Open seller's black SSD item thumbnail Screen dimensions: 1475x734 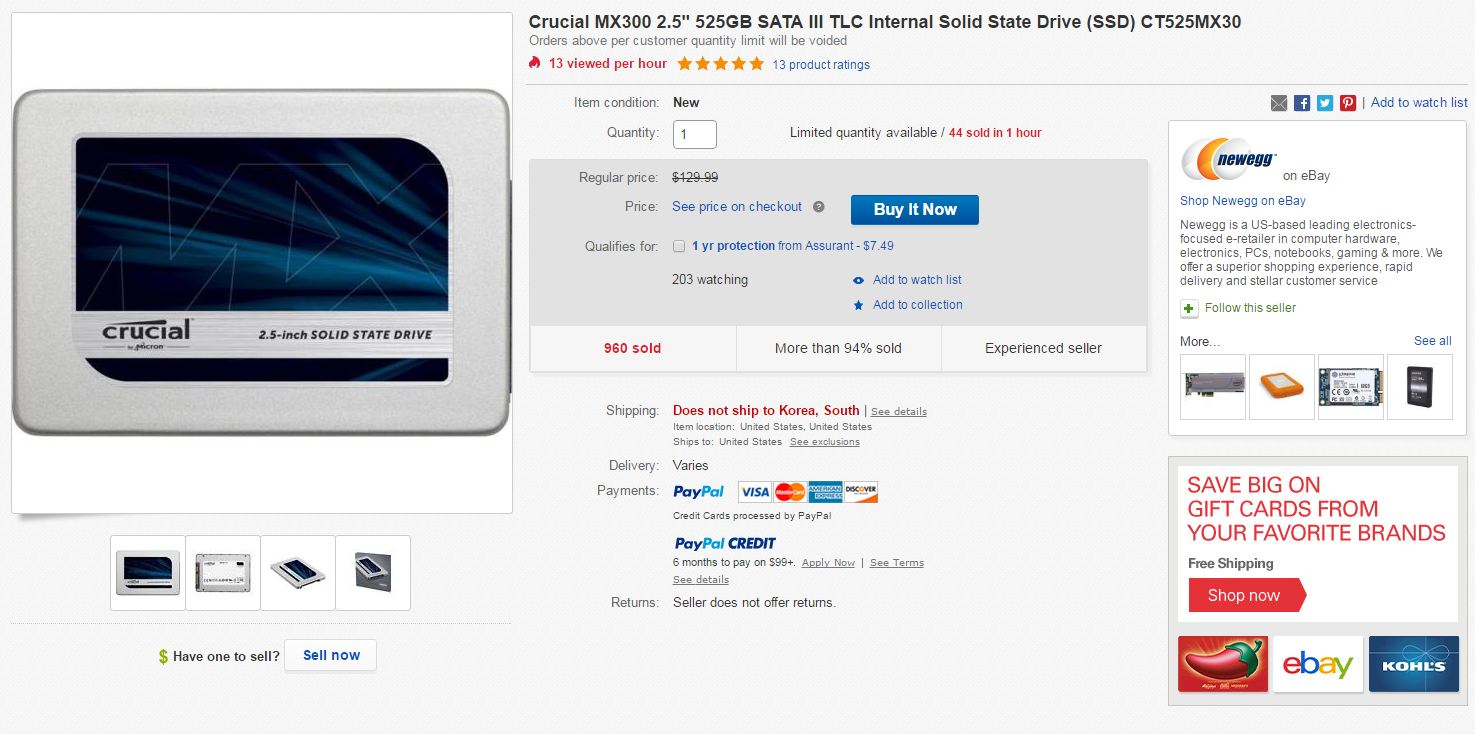[1420, 387]
